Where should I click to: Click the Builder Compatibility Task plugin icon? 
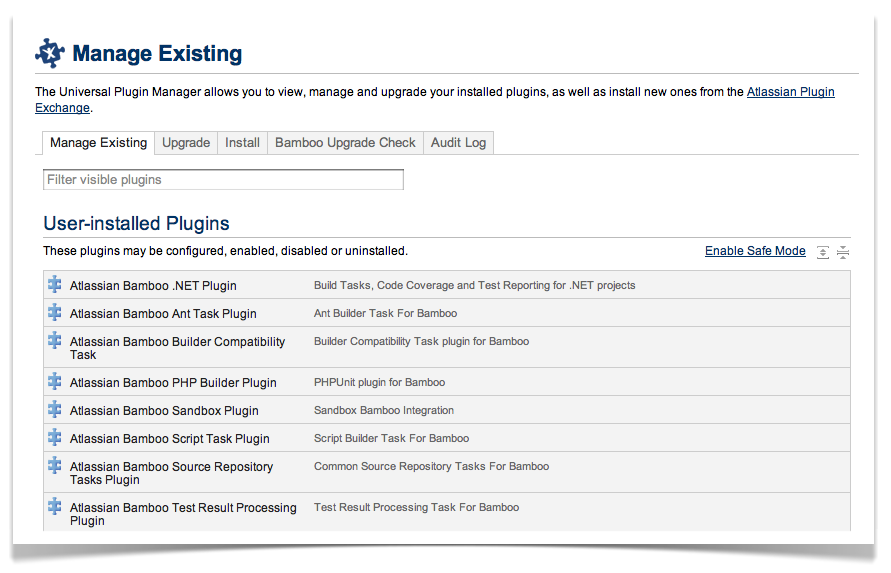click(55, 340)
